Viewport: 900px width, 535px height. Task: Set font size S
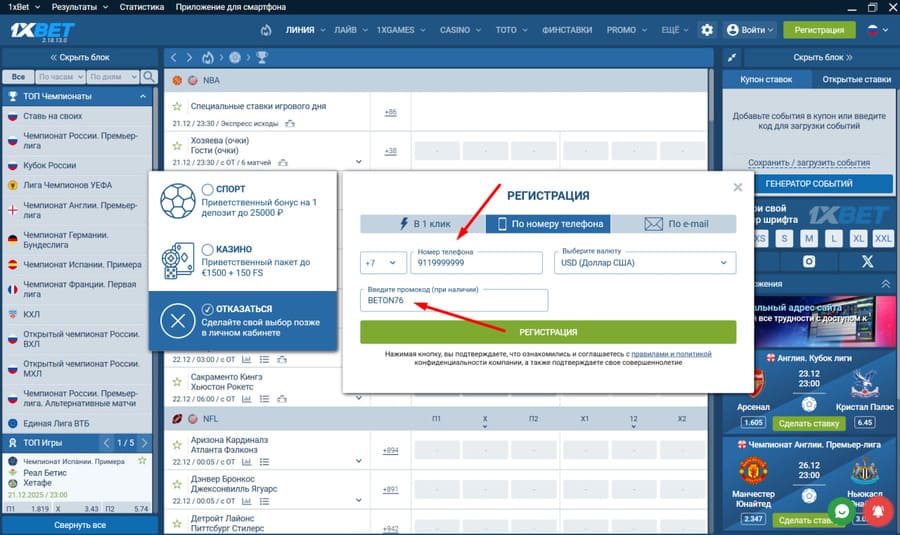pyautogui.click(x=784, y=238)
